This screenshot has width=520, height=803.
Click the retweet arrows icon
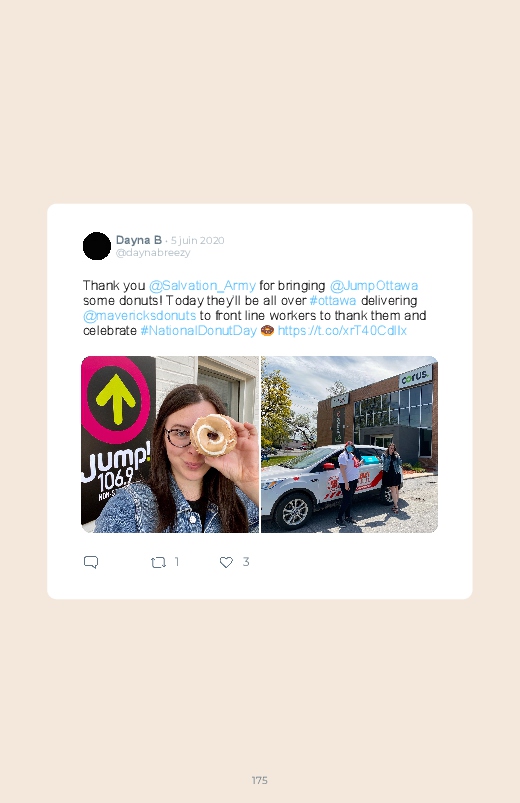[x=158, y=562]
